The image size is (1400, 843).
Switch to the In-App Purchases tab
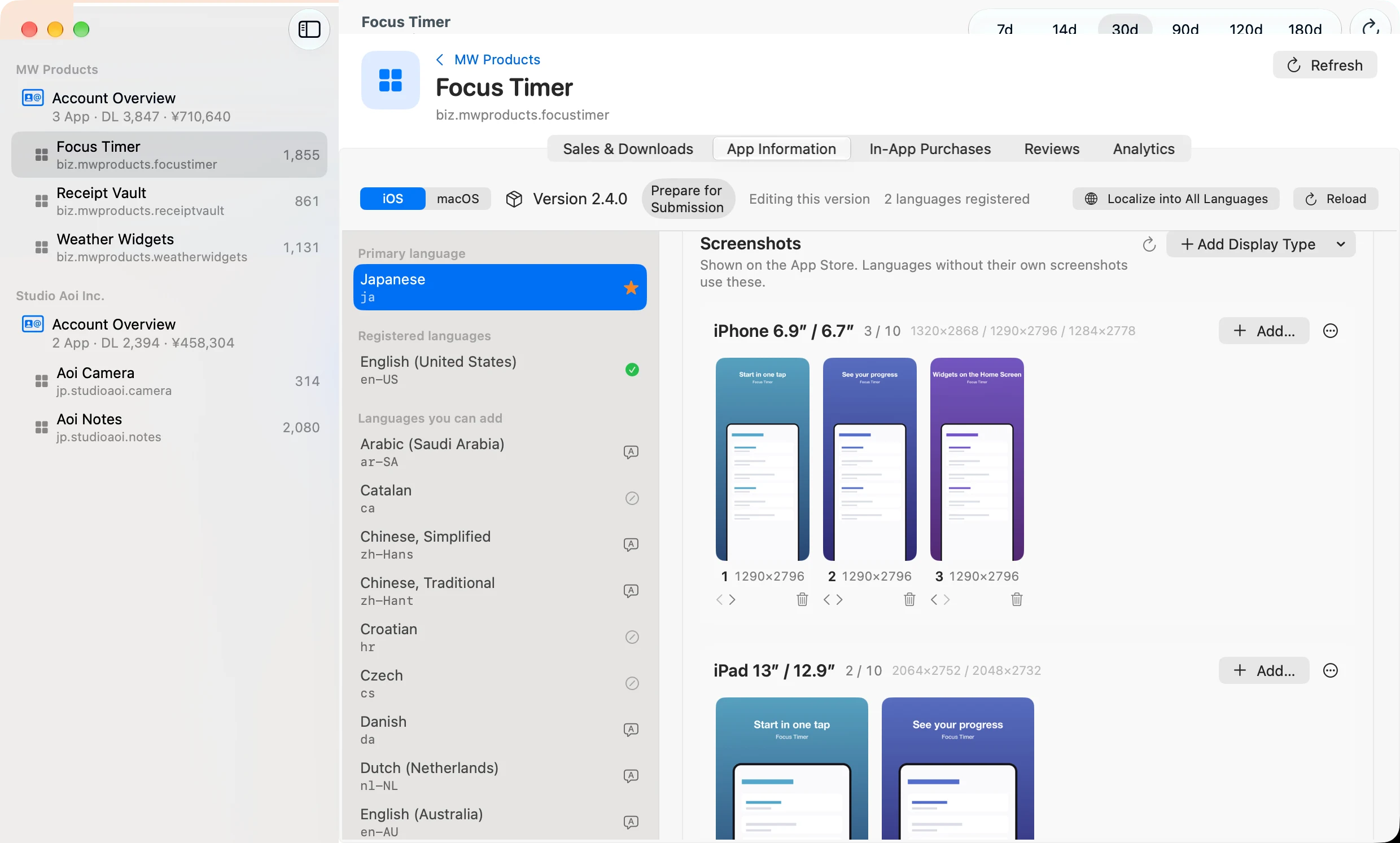[930, 149]
